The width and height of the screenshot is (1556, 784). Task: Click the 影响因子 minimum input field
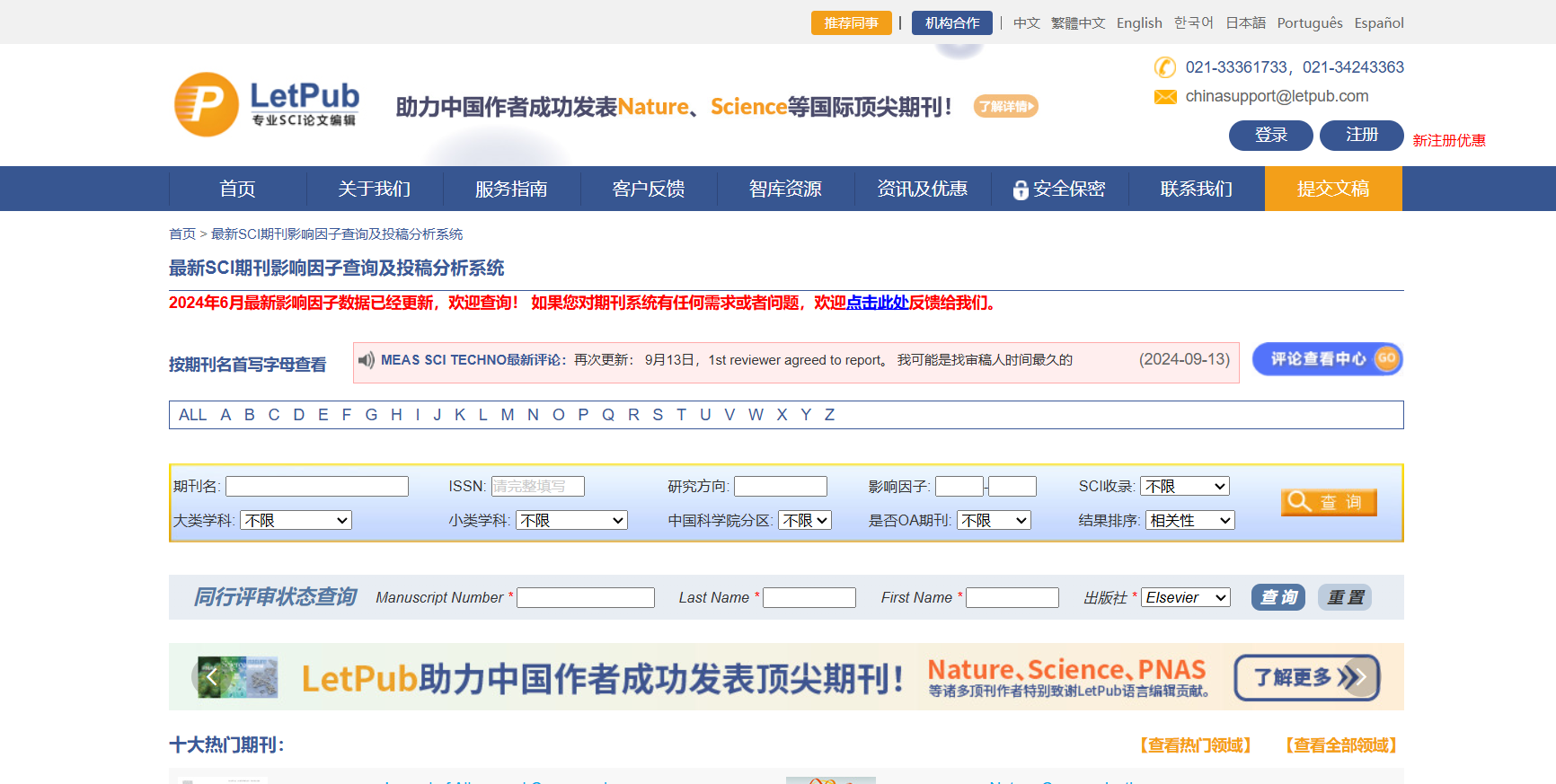959,486
